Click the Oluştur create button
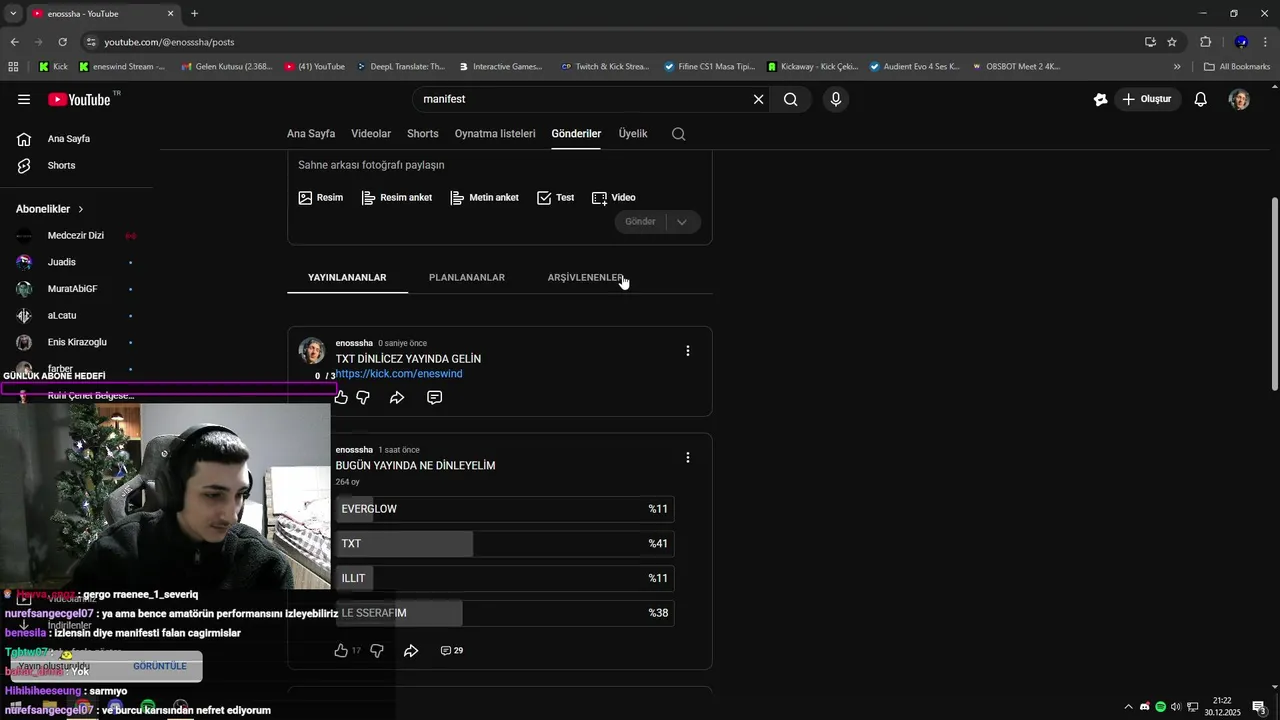 (x=1147, y=99)
